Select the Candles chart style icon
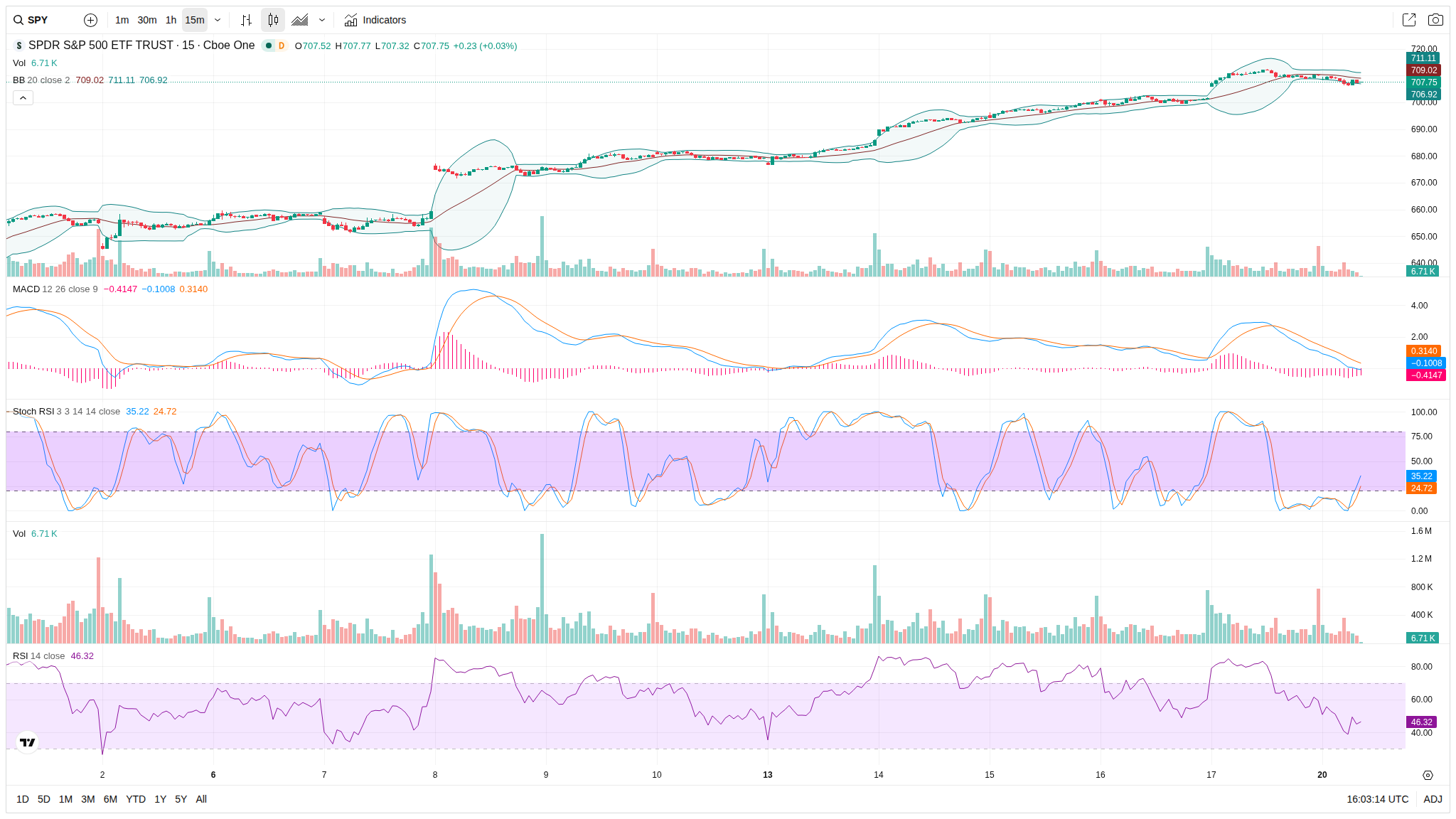The width and height of the screenshot is (1456, 819). [273, 20]
